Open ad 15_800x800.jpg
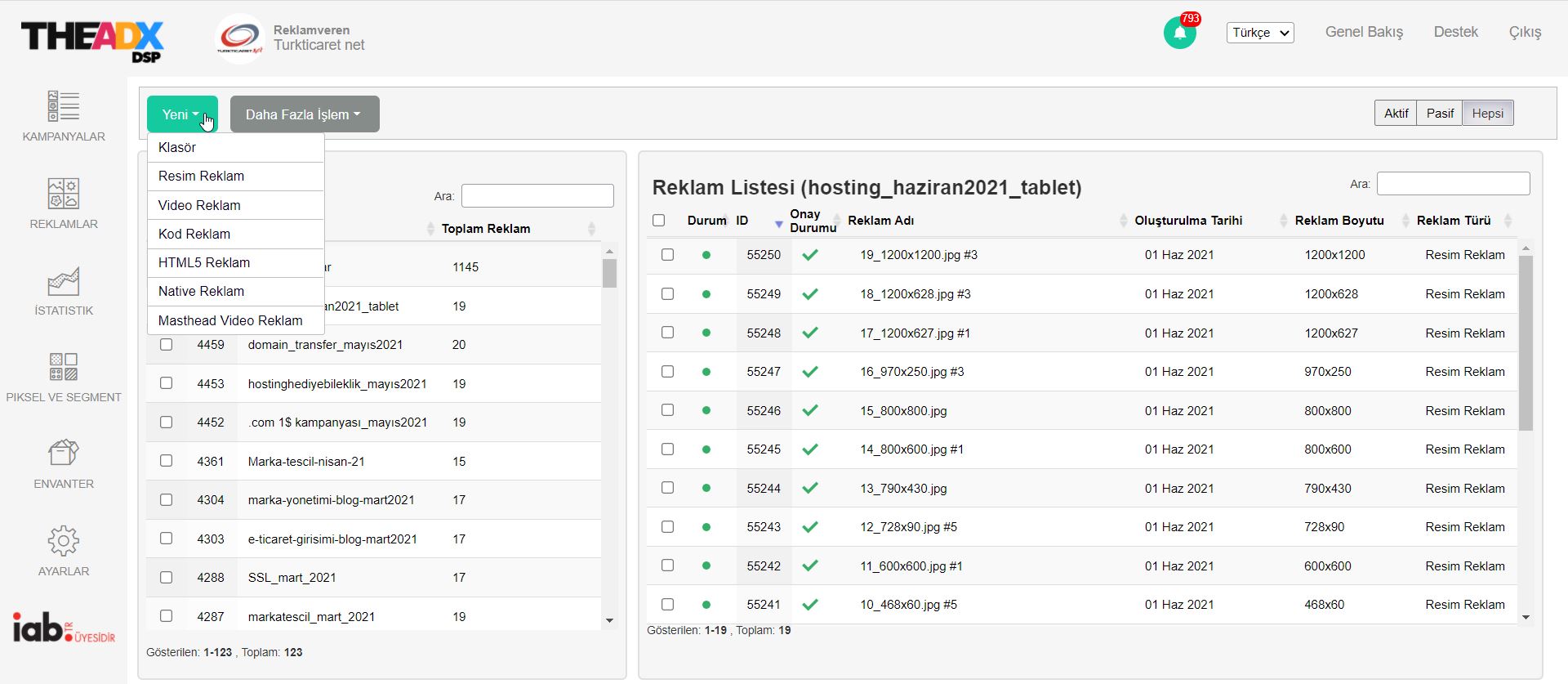The image size is (1568, 684). (903, 411)
